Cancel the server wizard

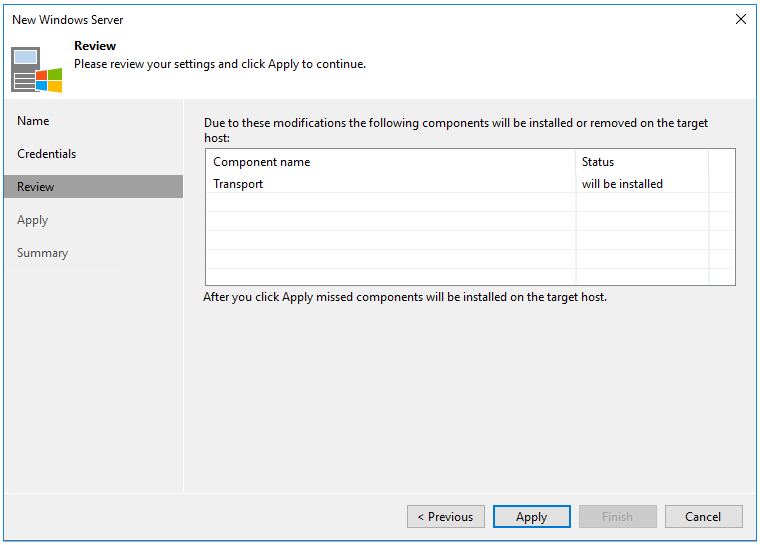pos(703,517)
